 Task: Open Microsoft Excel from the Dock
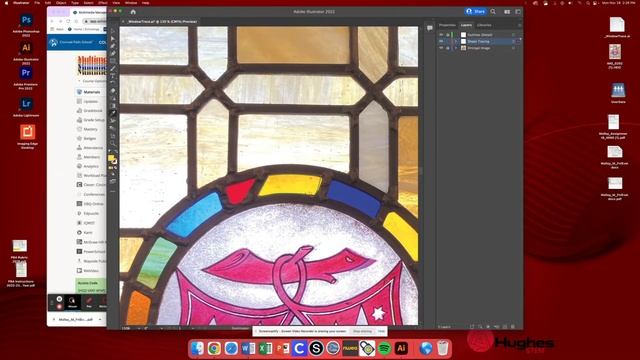coord(265,348)
